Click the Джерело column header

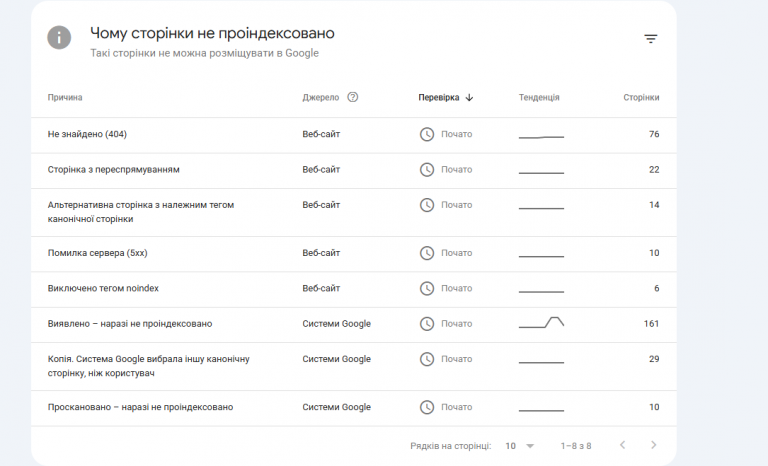320,98
